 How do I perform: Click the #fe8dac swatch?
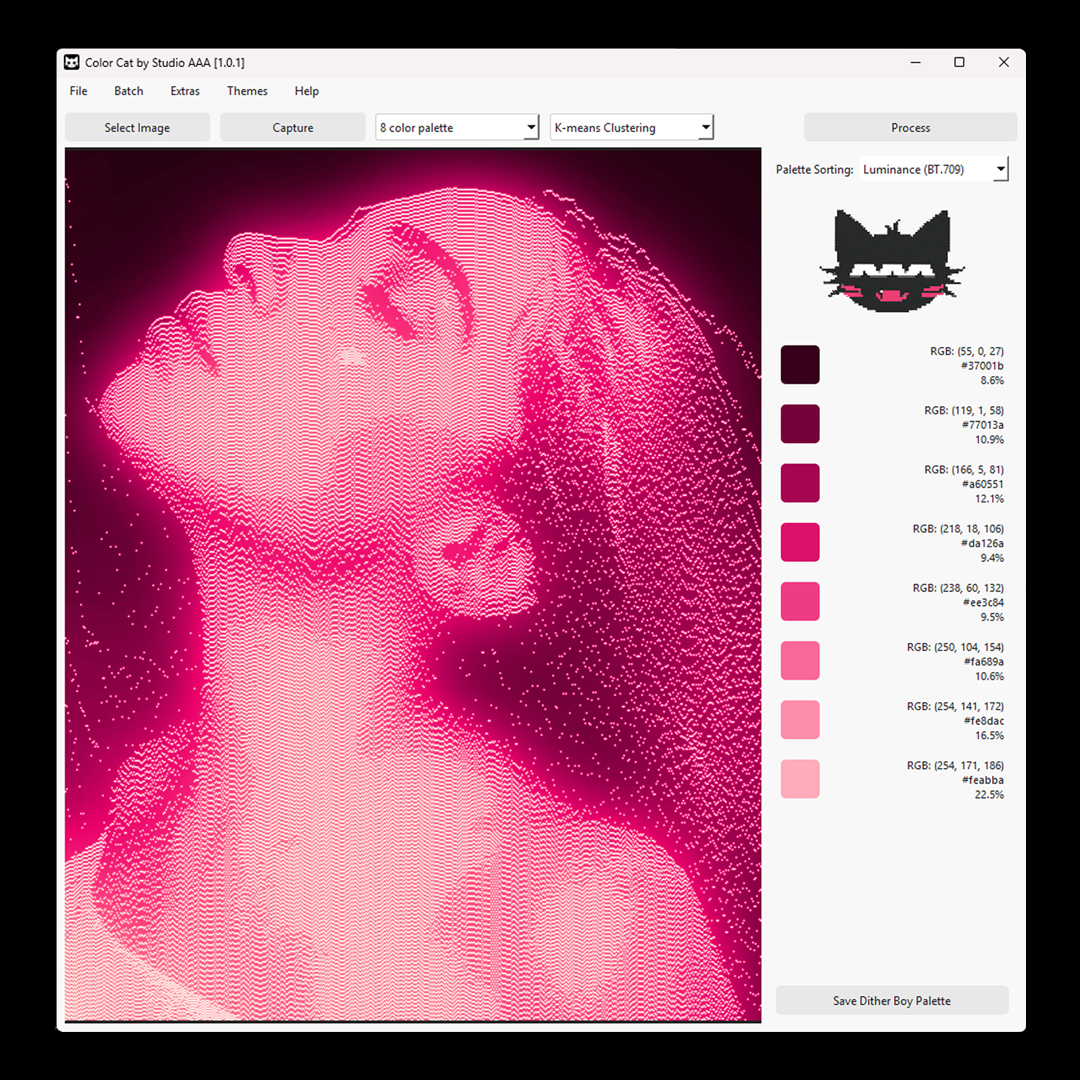click(x=800, y=719)
